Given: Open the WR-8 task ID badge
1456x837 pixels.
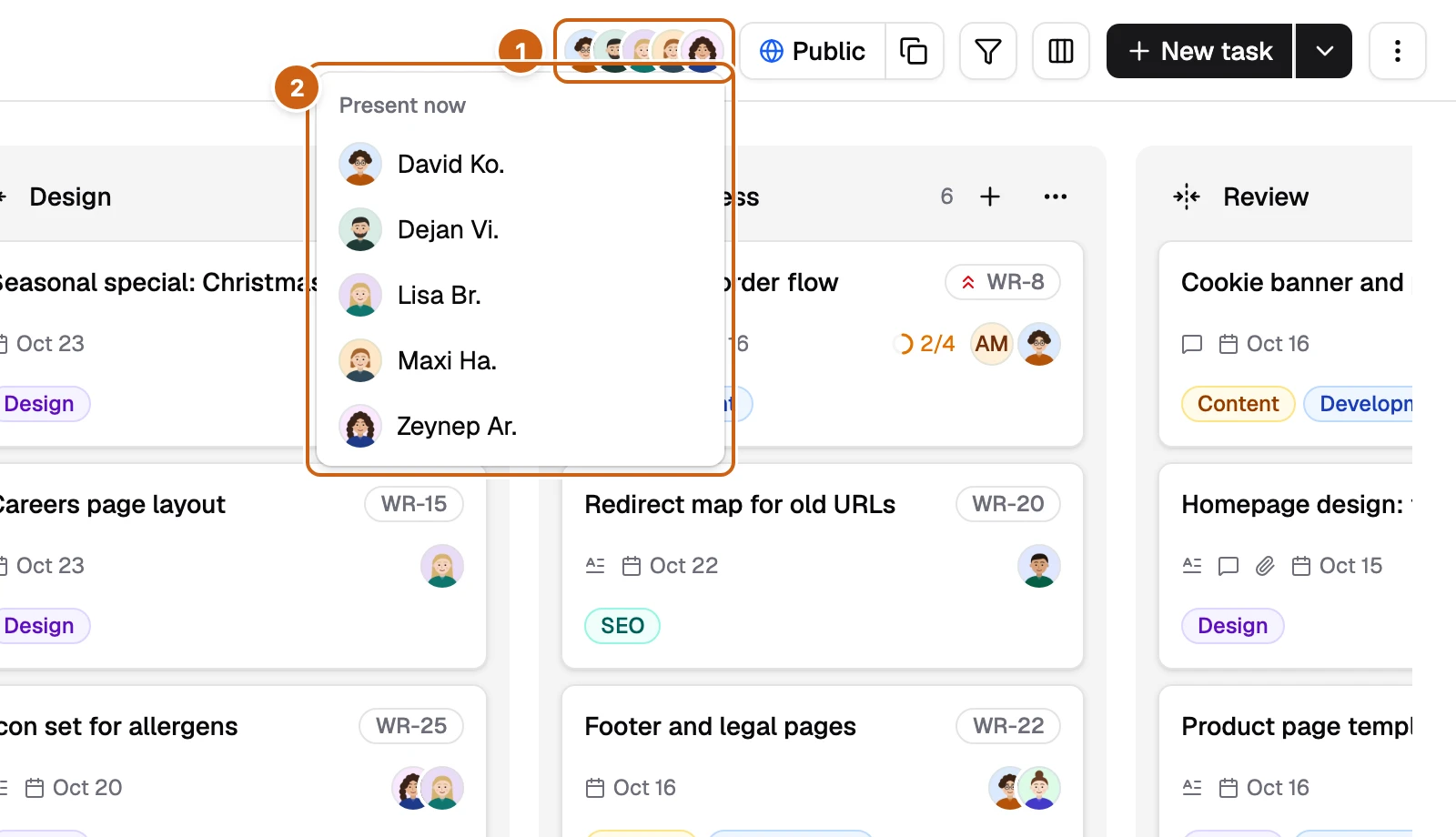Looking at the screenshot, I should pyautogui.click(x=1003, y=282).
